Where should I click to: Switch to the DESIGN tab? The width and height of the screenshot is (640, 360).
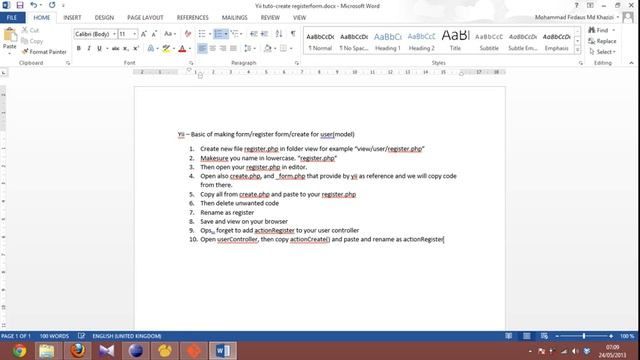point(104,18)
